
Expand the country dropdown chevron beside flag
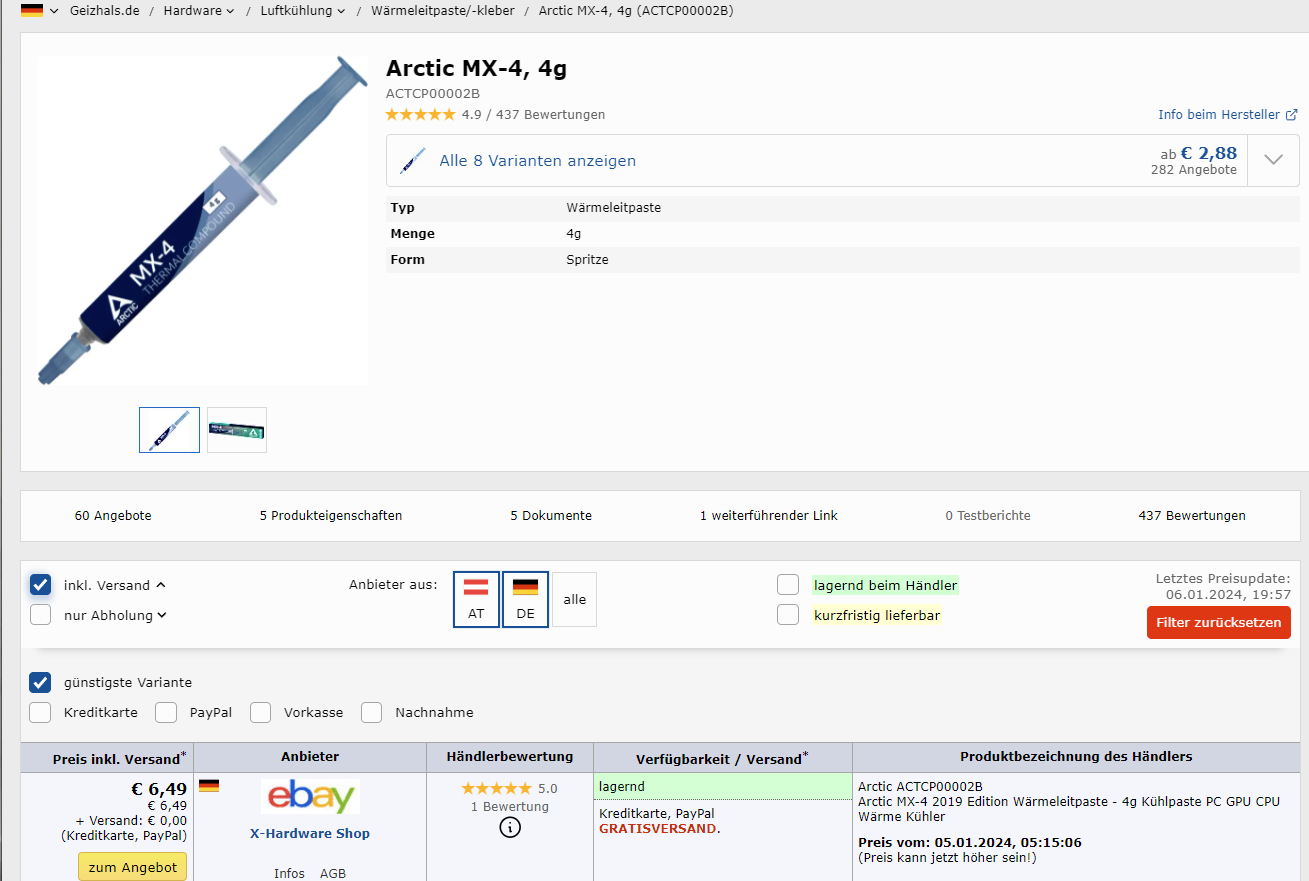tap(53, 11)
